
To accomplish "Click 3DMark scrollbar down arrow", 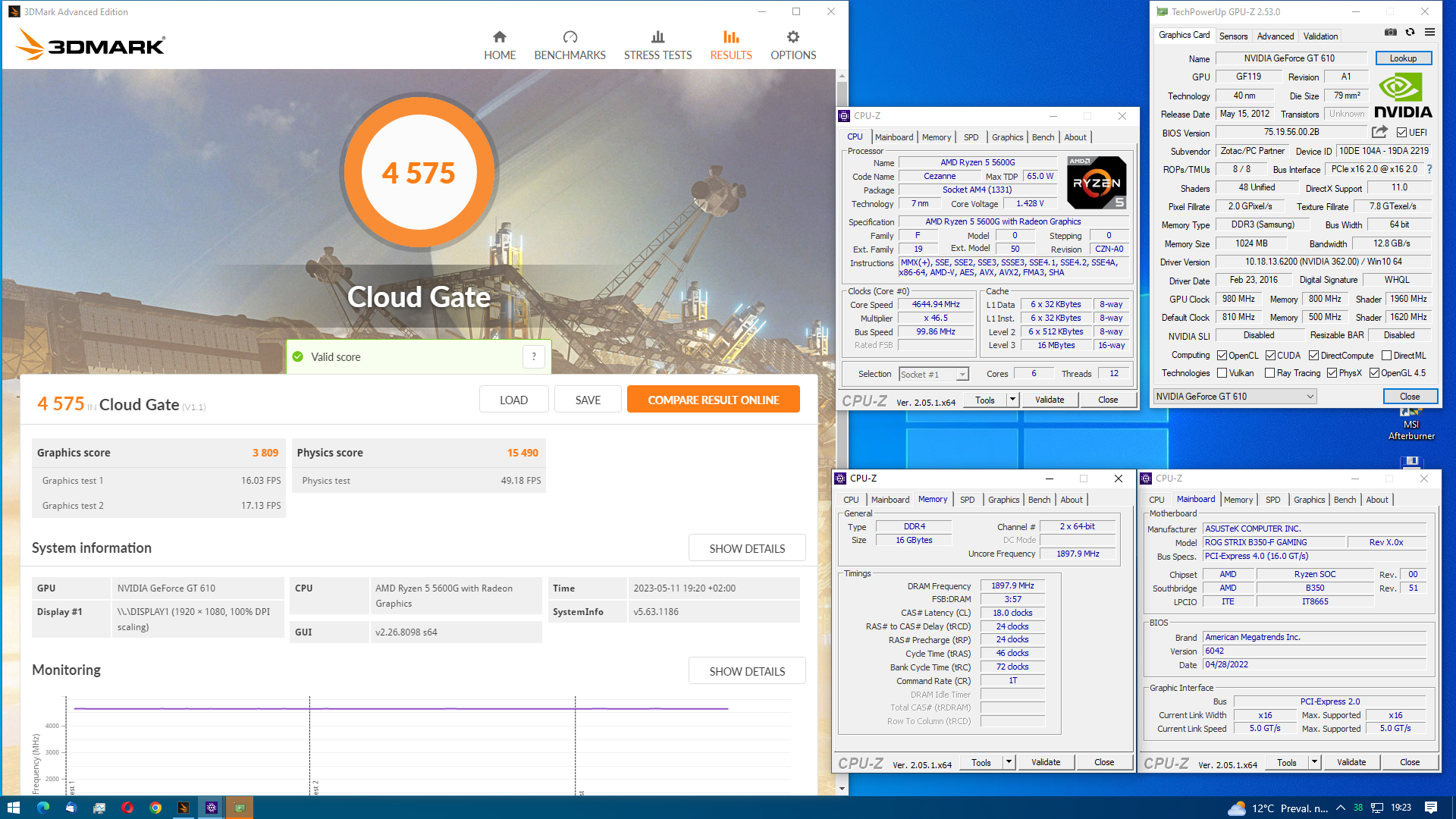I will (842, 789).
